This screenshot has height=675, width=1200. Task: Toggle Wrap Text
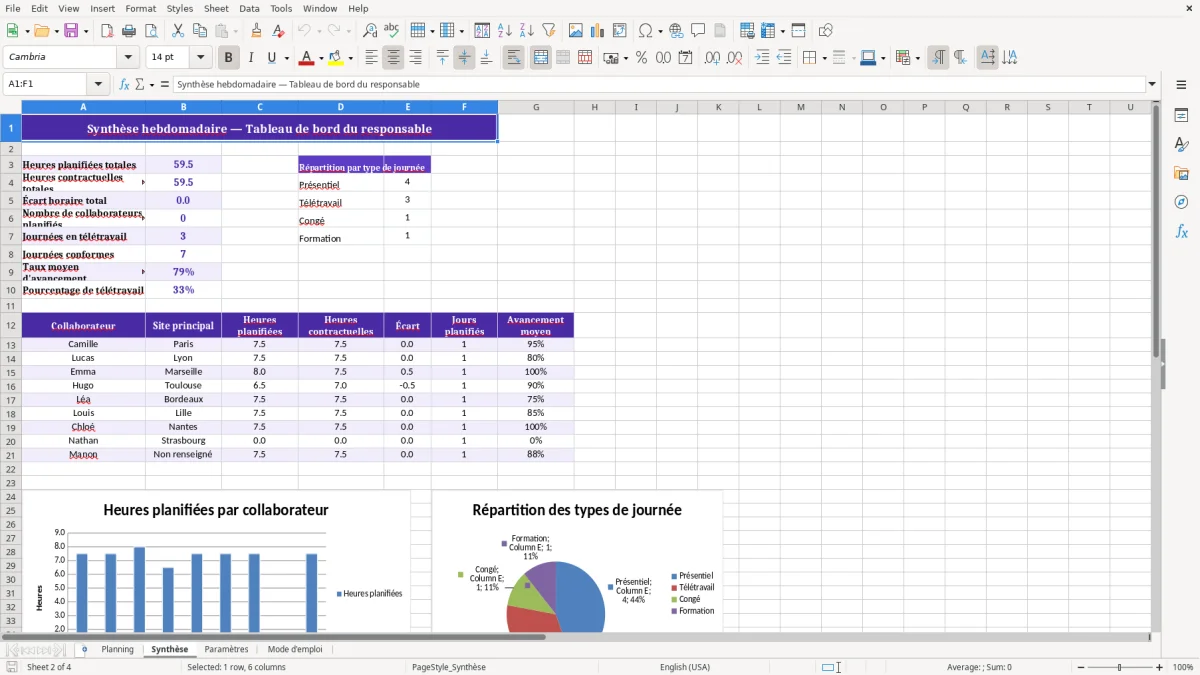pyautogui.click(x=514, y=58)
